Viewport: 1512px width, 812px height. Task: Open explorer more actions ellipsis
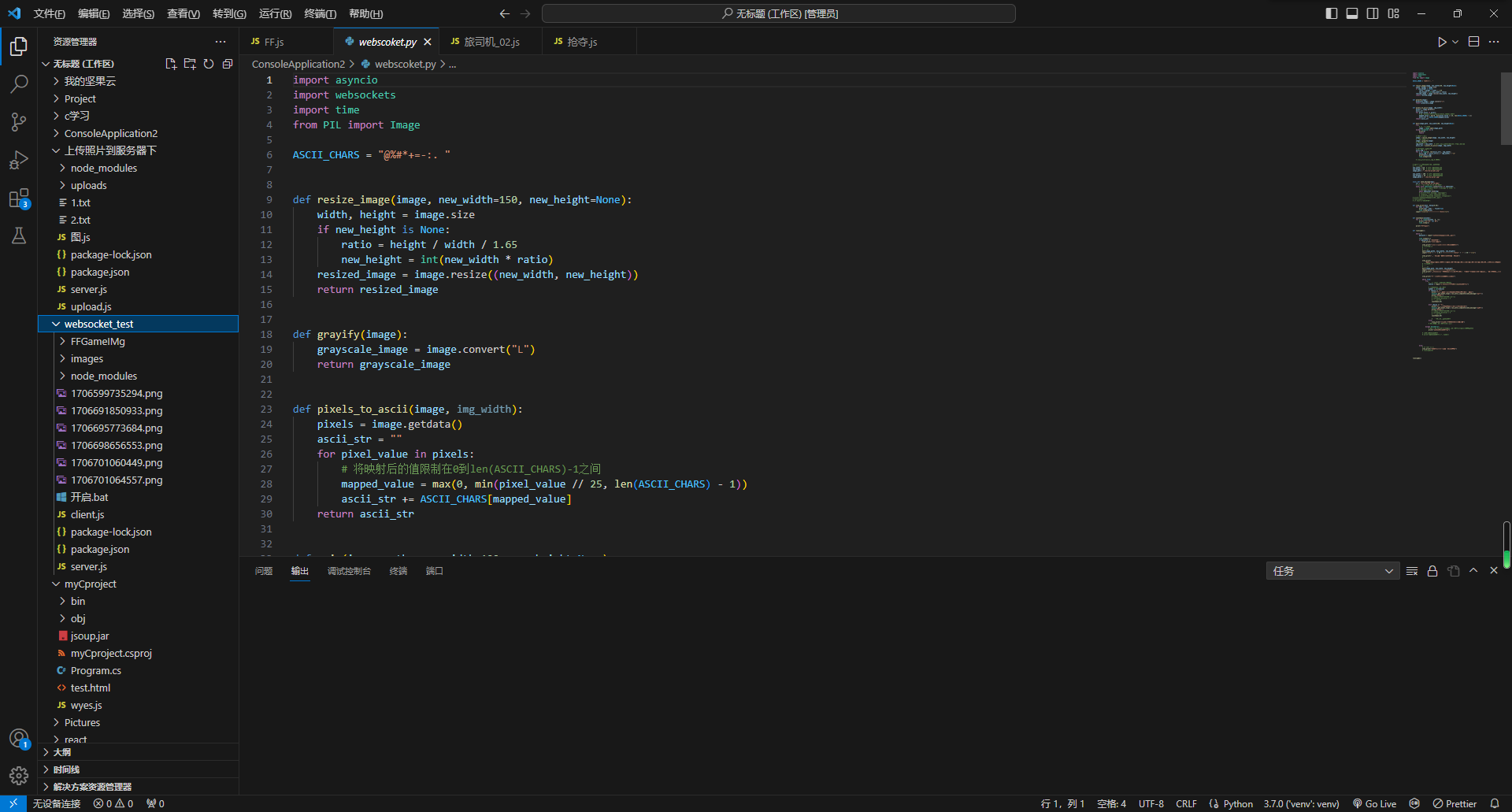(220, 42)
